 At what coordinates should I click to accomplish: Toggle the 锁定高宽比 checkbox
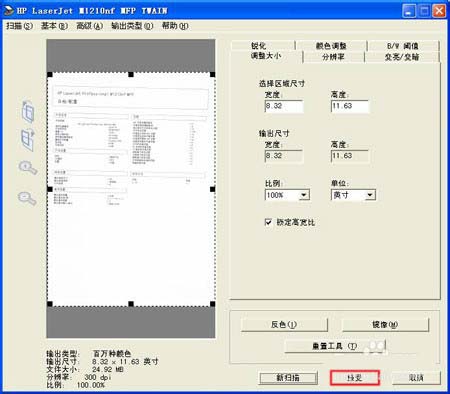268,222
